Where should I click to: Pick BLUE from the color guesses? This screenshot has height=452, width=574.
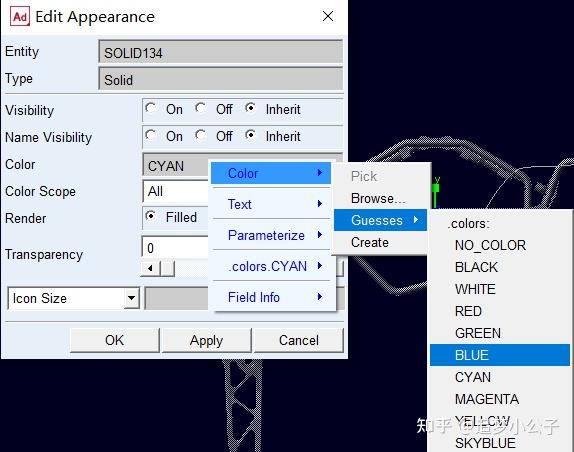click(500, 355)
